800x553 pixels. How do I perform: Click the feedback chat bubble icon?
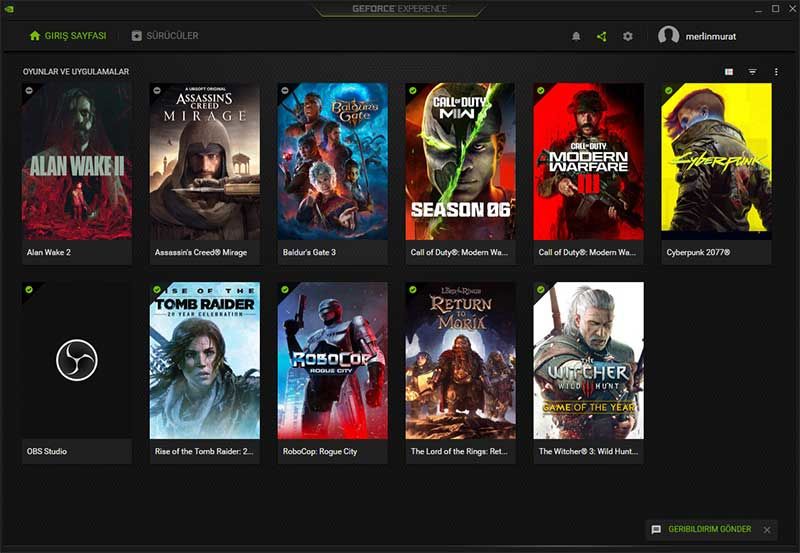[x=656, y=530]
